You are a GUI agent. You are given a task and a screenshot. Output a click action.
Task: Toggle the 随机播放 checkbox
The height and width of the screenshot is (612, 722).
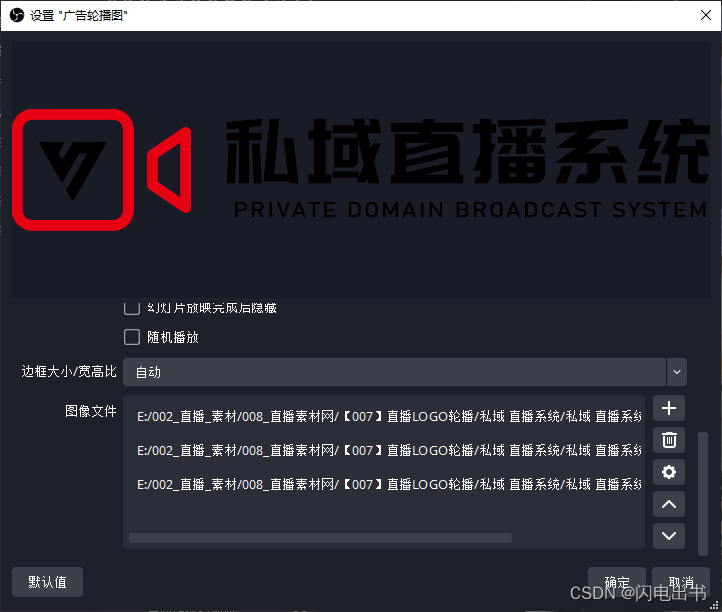(x=132, y=337)
